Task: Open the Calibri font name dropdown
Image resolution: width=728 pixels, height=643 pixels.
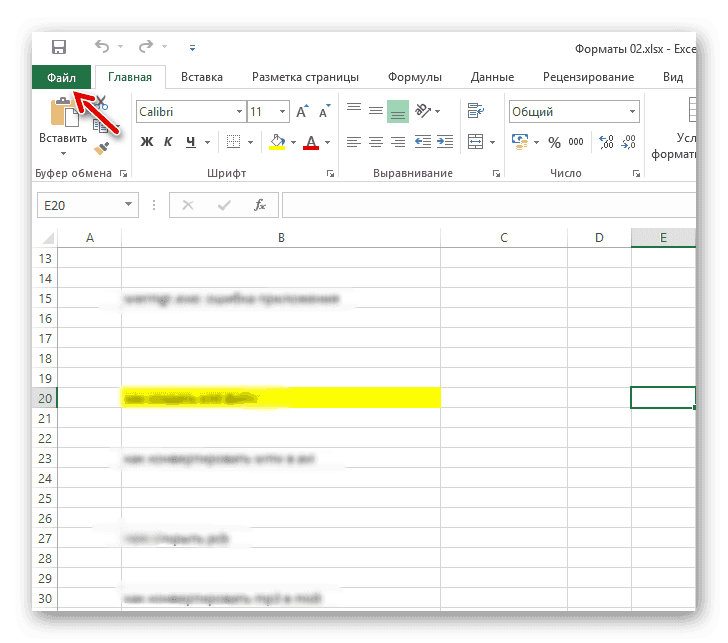Action: (239, 111)
